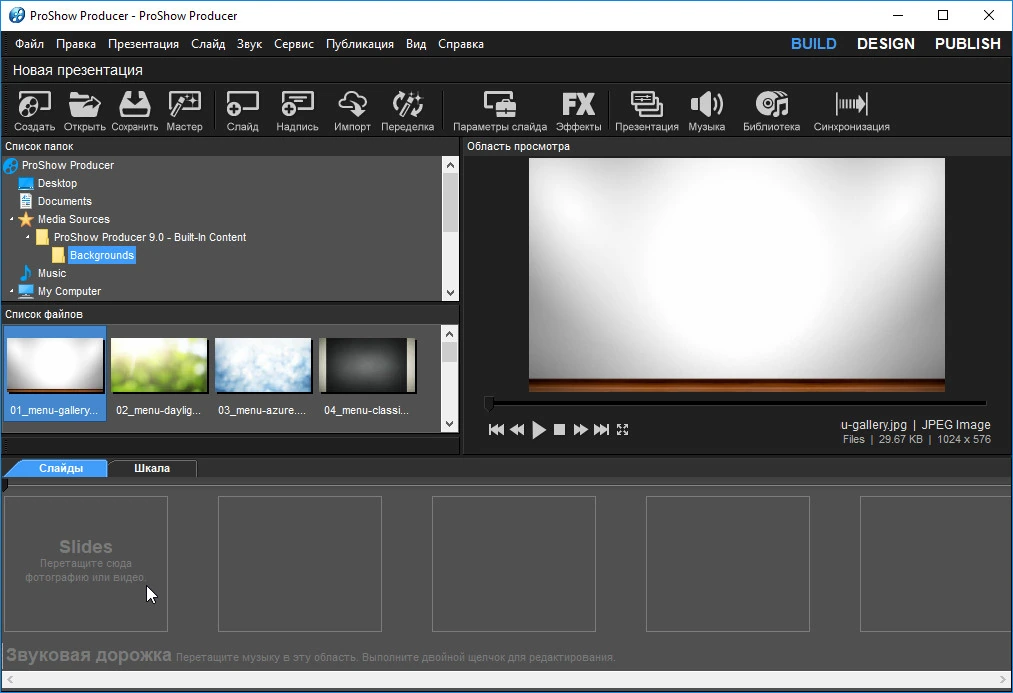The image size is (1013, 693).
Task: Open the FX Эффекты tool
Action: [x=578, y=111]
